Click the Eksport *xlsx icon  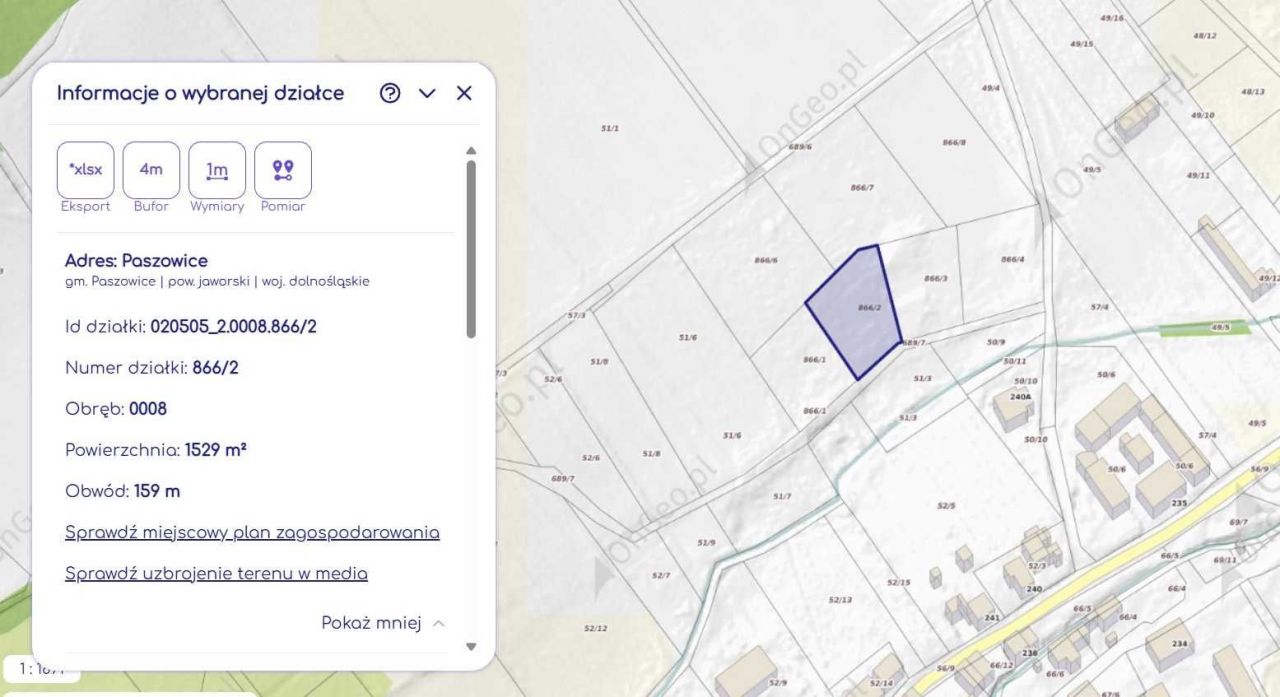(x=85, y=169)
